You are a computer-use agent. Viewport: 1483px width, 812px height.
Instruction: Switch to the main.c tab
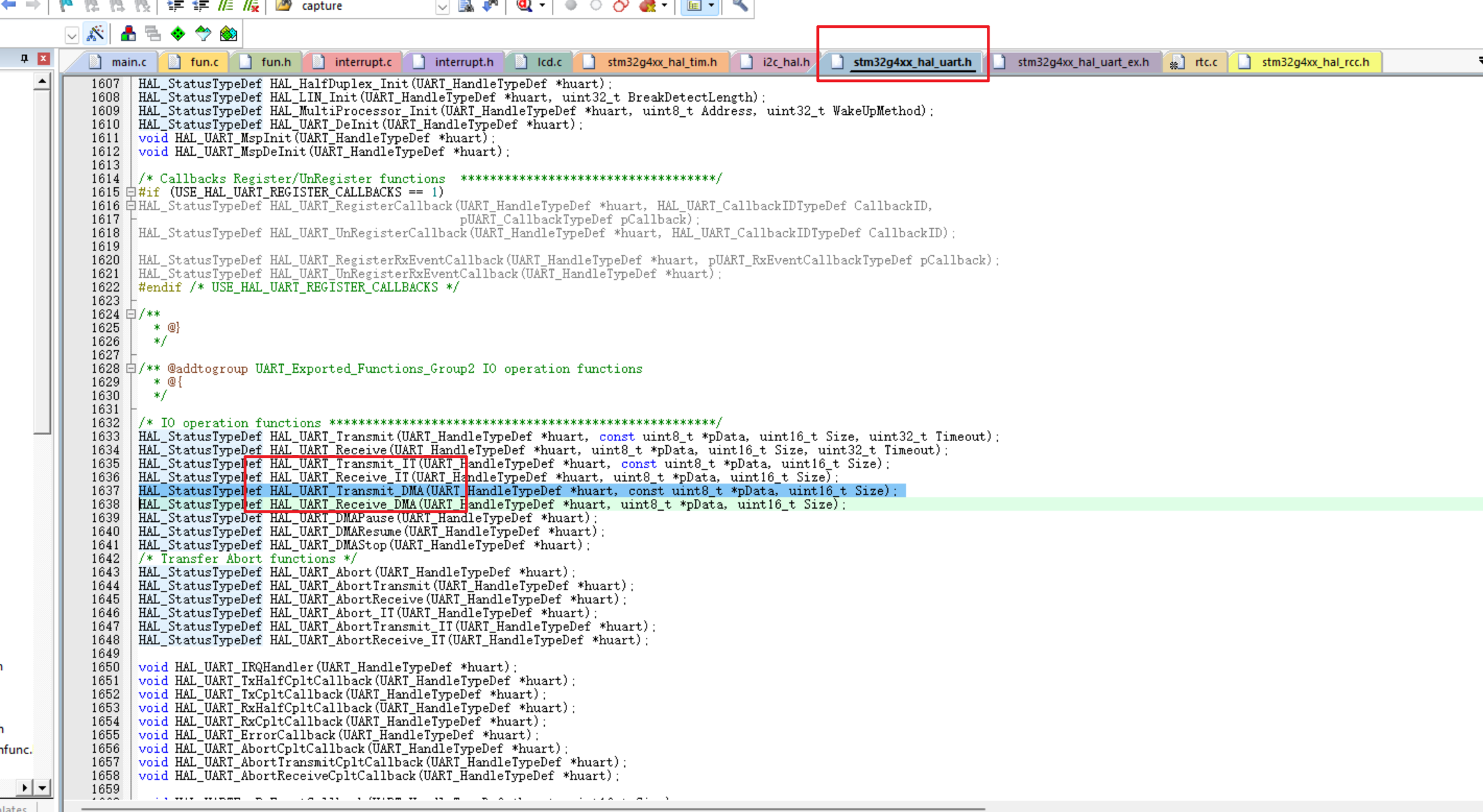click(129, 62)
